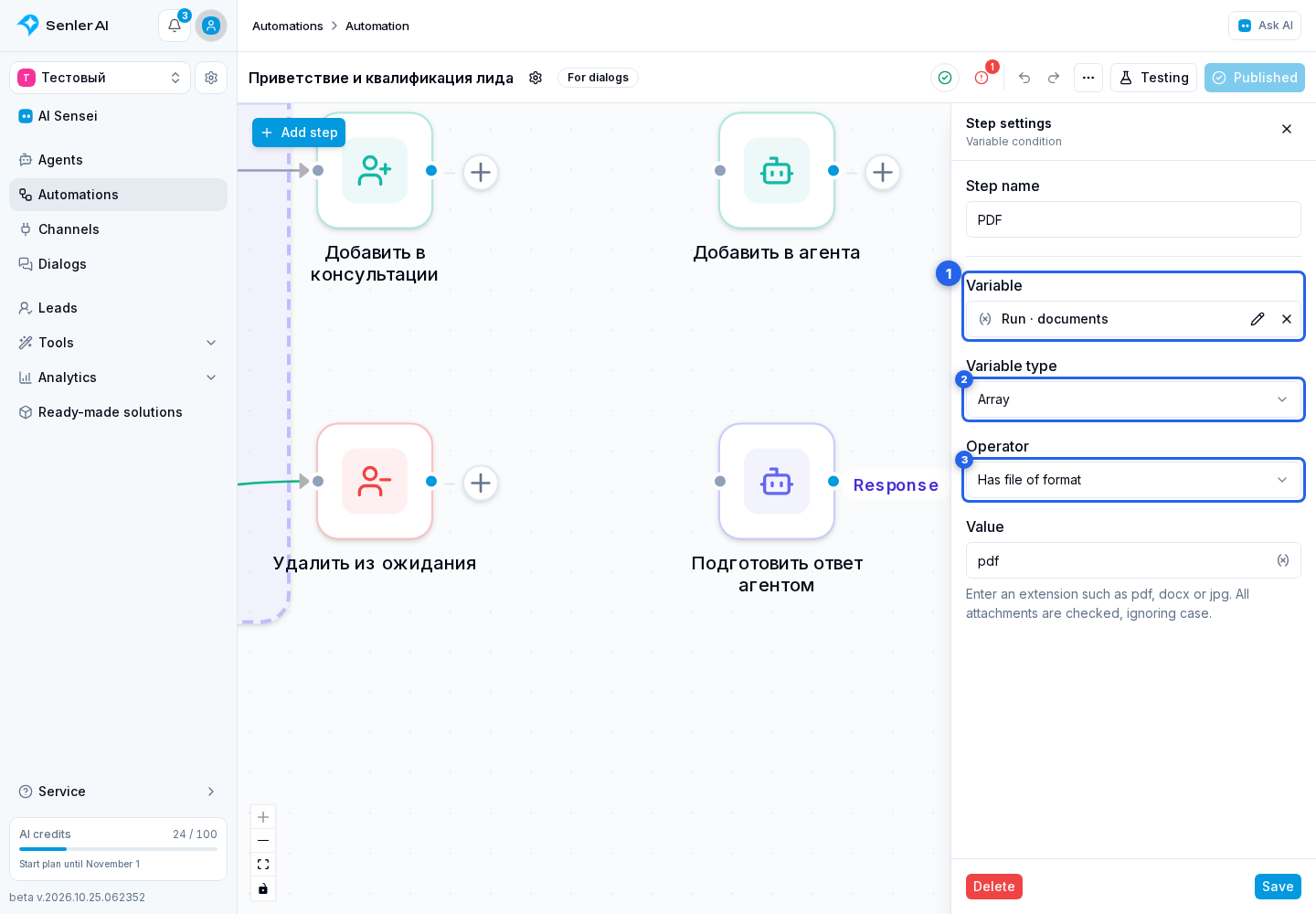Close the Step settings panel
This screenshot has height=914, width=1316.
[1287, 129]
